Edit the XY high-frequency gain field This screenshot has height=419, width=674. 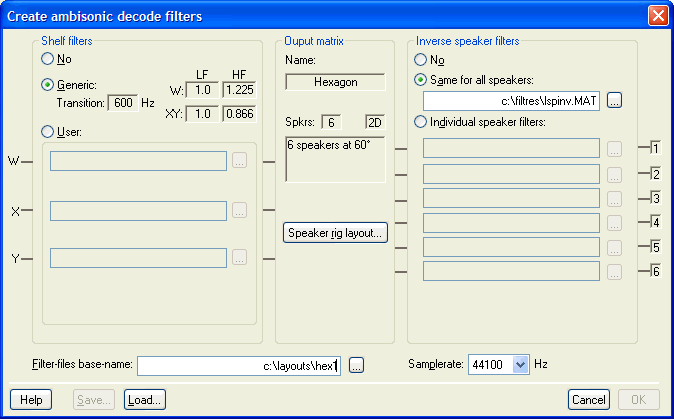(x=239, y=114)
